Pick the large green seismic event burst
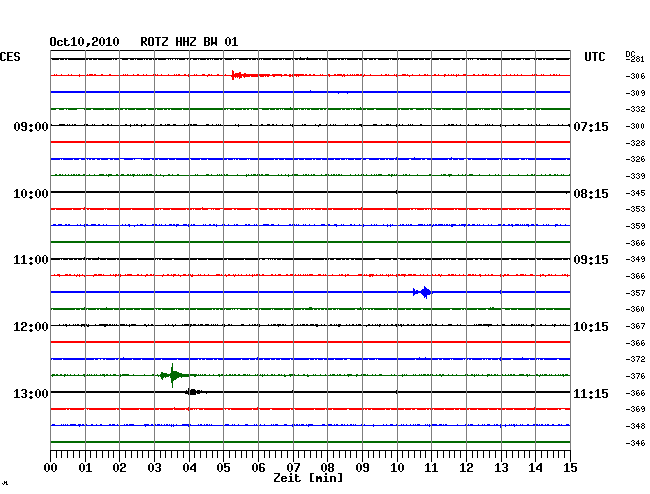 tap(173, 375)
